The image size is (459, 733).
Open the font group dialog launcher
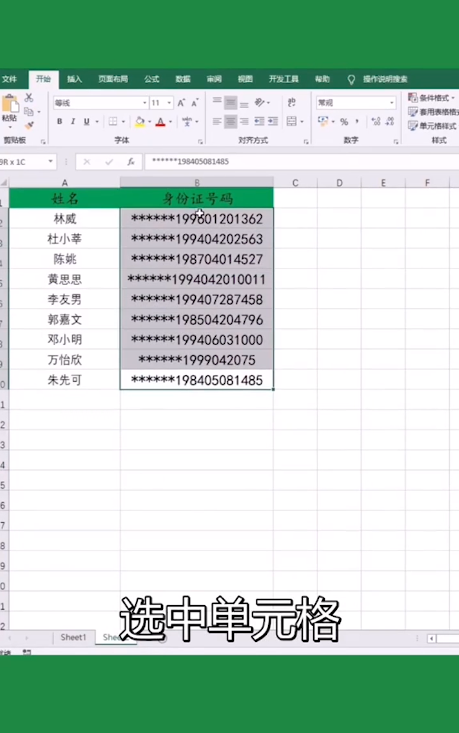(x=200, y=141)
